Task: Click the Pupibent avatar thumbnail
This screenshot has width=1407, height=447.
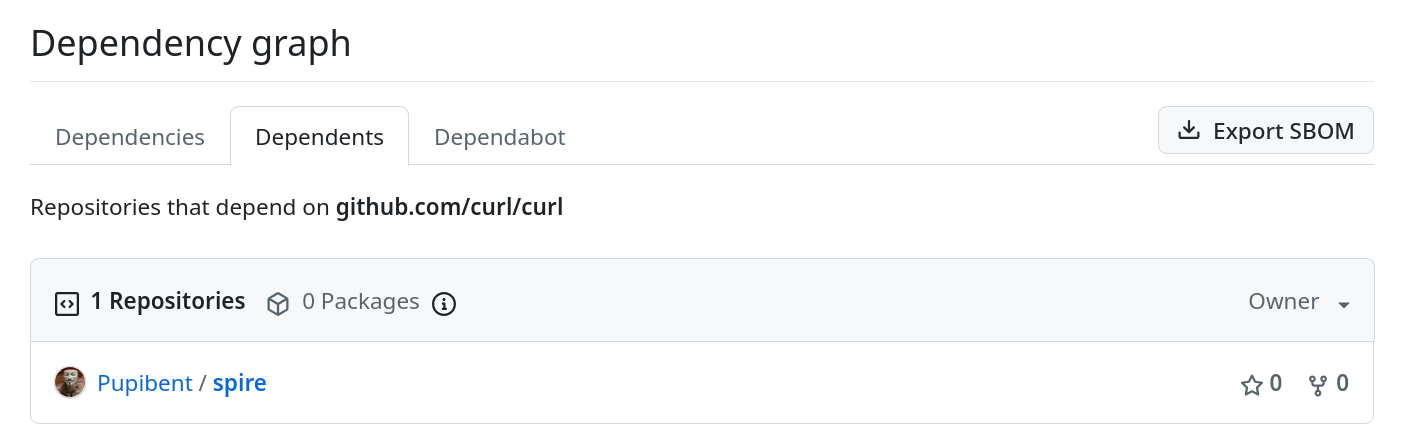Action: pyautogui.click(x=70, y=383)
